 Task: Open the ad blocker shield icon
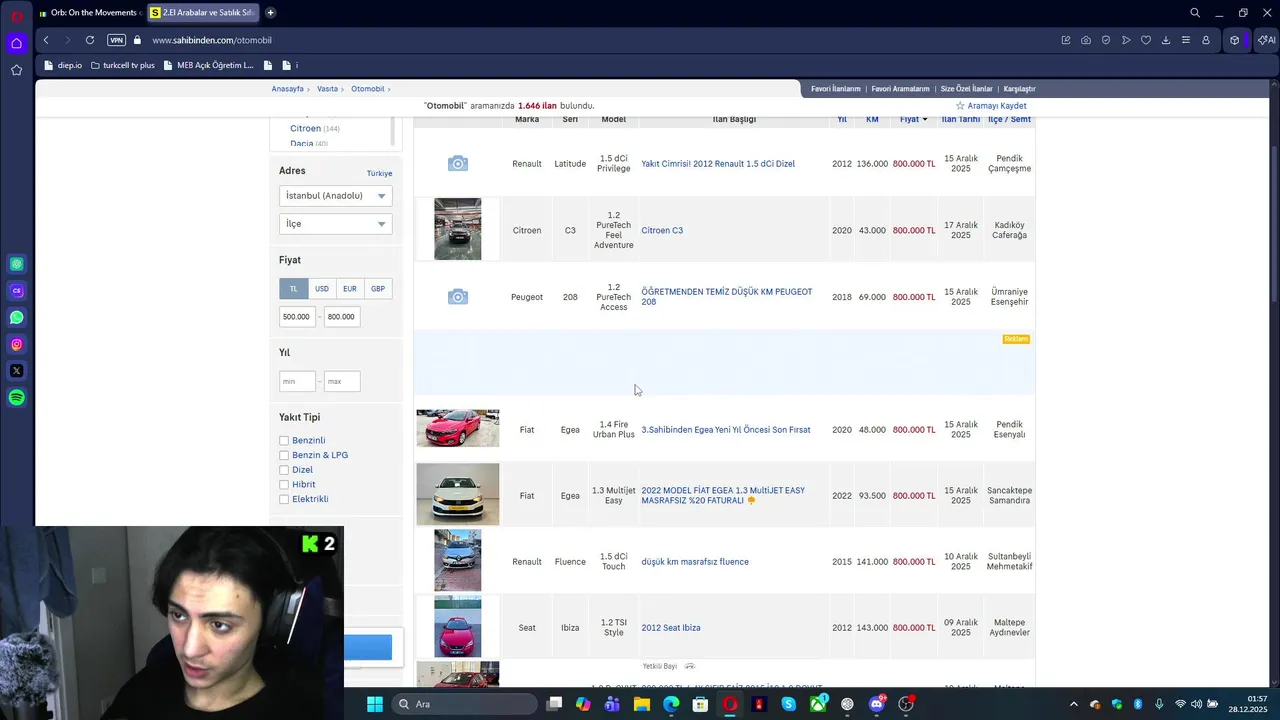(1106, 40)
